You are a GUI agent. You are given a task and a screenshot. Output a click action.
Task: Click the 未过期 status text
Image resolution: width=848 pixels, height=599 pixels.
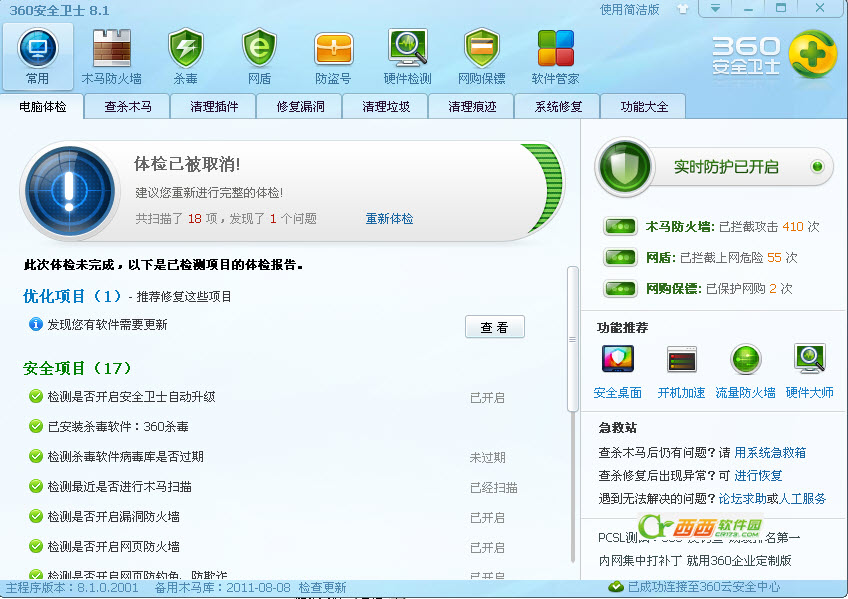coord(487,457)
